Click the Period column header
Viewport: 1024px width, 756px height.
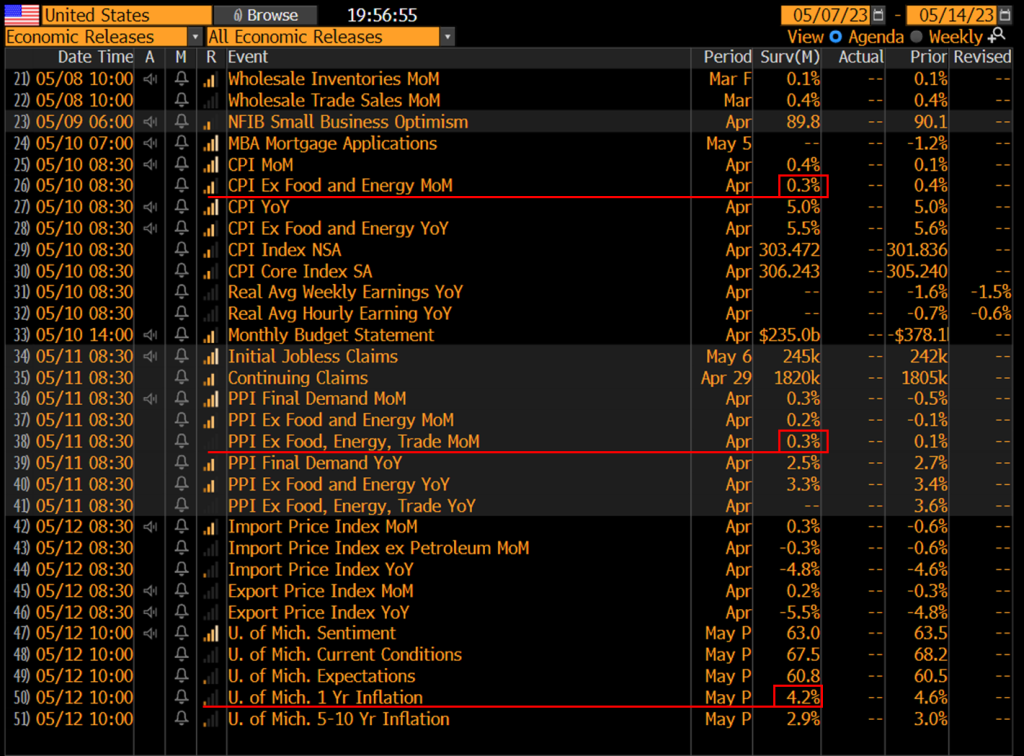[x=727, y=57]
